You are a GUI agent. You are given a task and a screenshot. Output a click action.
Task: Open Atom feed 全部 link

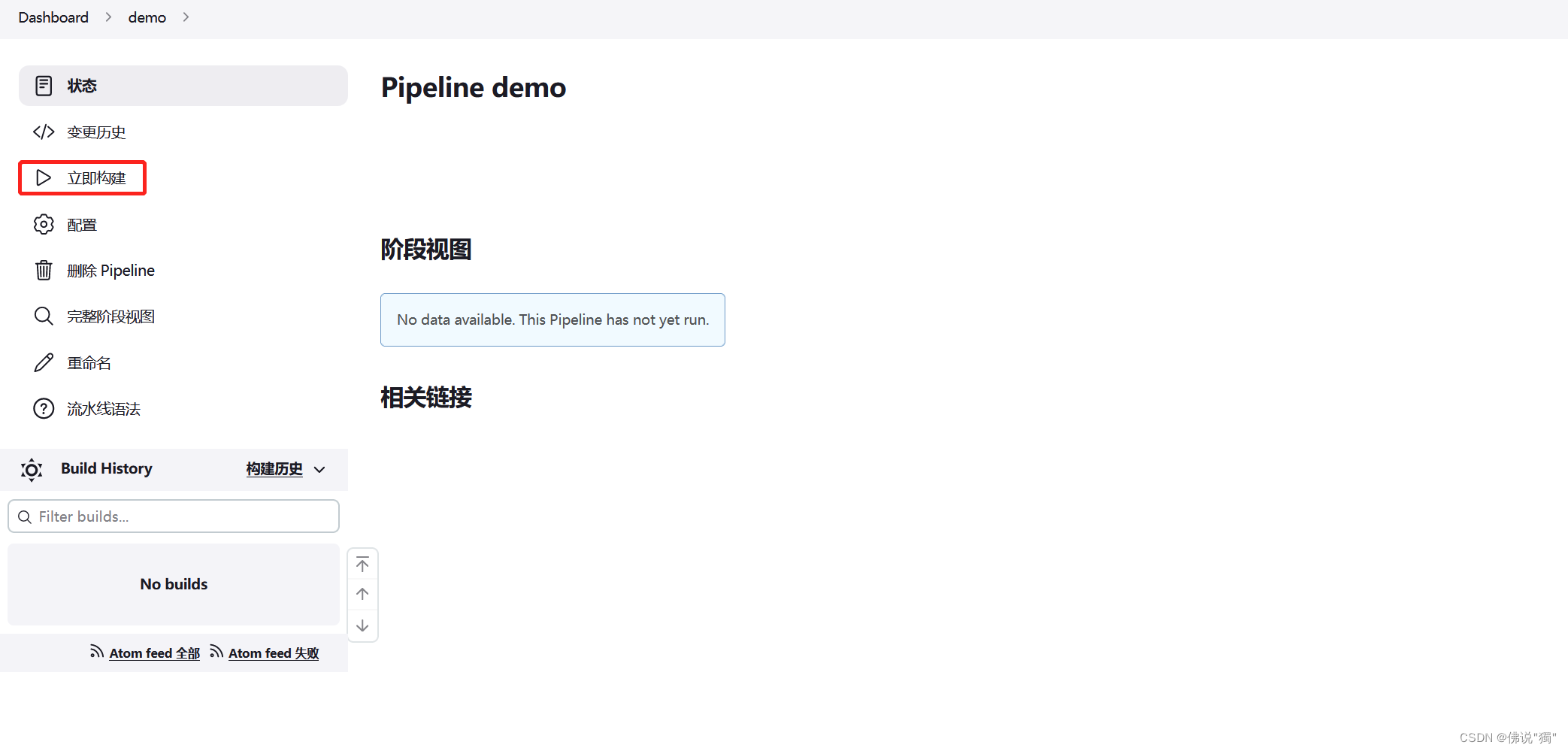pos(155,653)
